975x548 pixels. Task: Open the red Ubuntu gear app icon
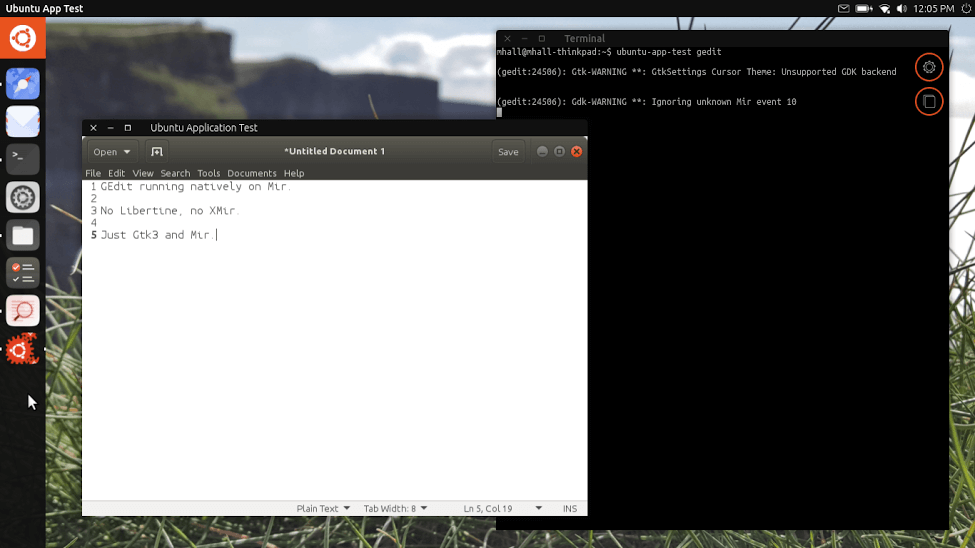point(22,349)
